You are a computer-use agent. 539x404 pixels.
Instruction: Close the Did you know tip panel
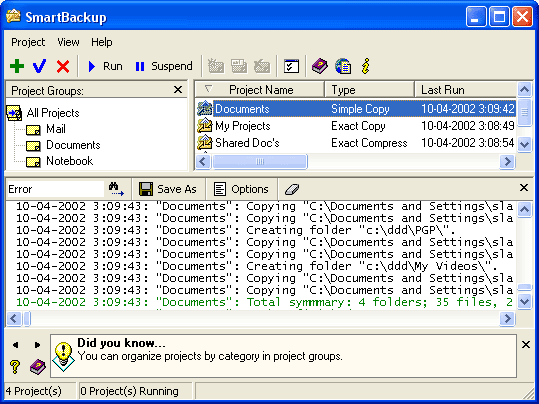526,344
